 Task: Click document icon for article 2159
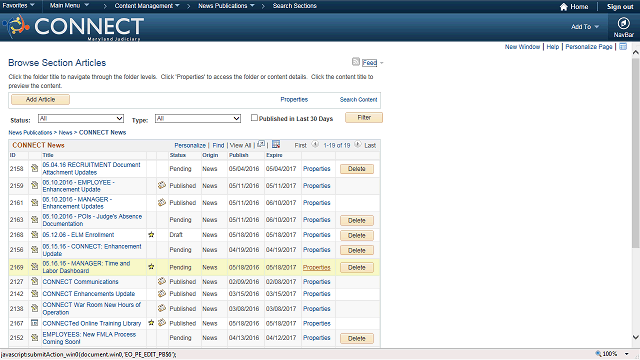coord(35,185)
